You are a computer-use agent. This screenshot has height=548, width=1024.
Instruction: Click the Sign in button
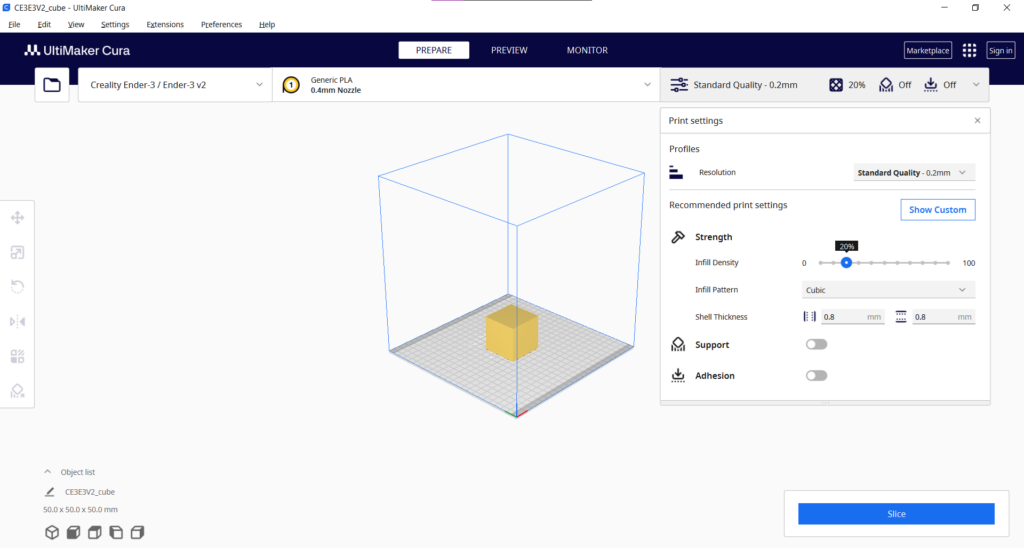click(1000, 50)
